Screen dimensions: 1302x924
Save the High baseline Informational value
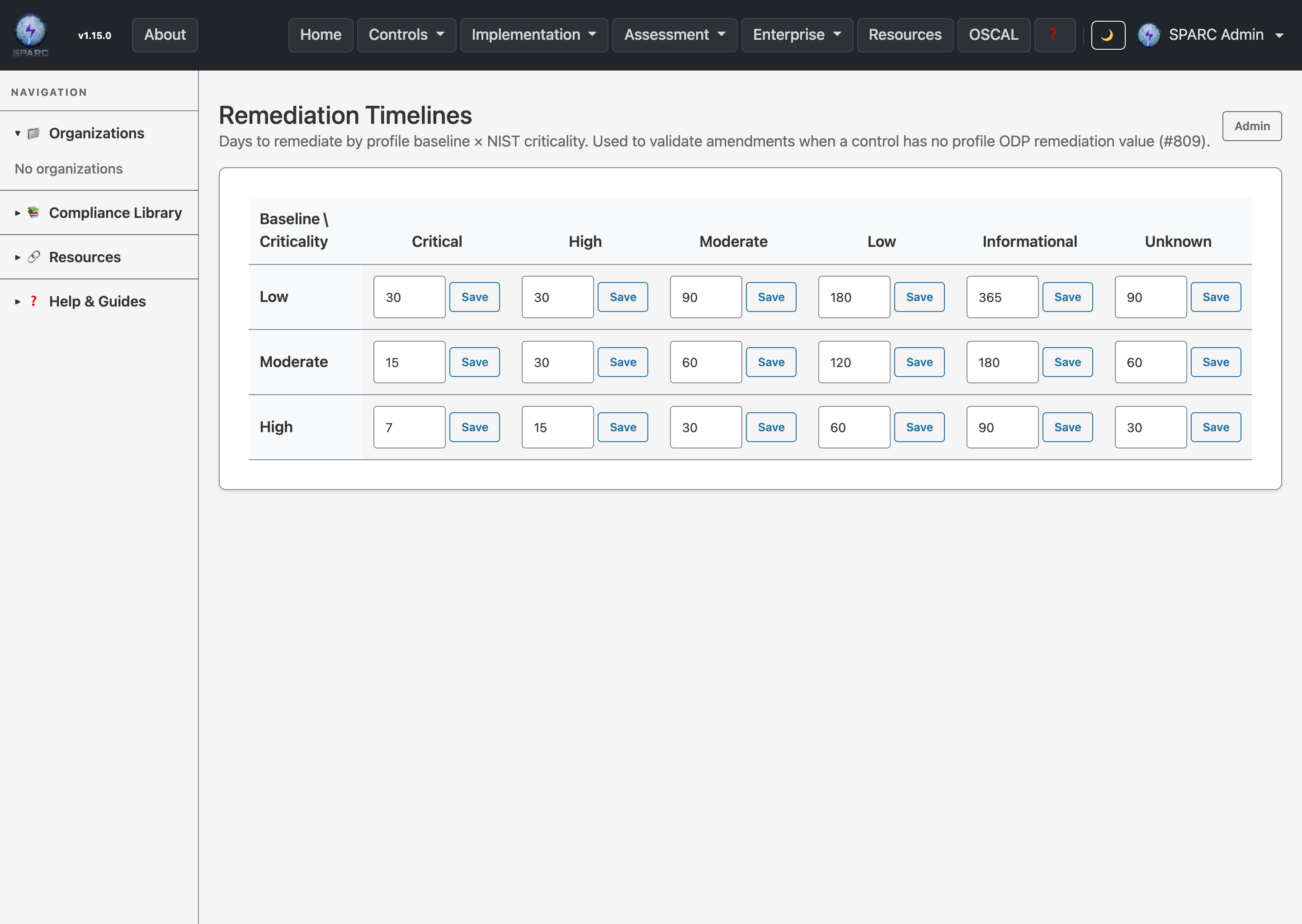(1067, 427)
